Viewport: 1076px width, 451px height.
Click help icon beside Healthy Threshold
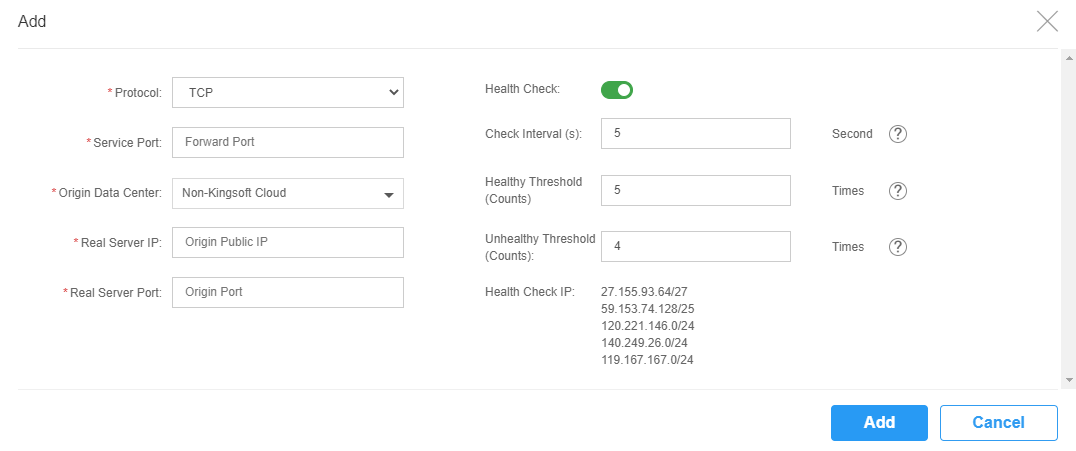coord(898,191)
